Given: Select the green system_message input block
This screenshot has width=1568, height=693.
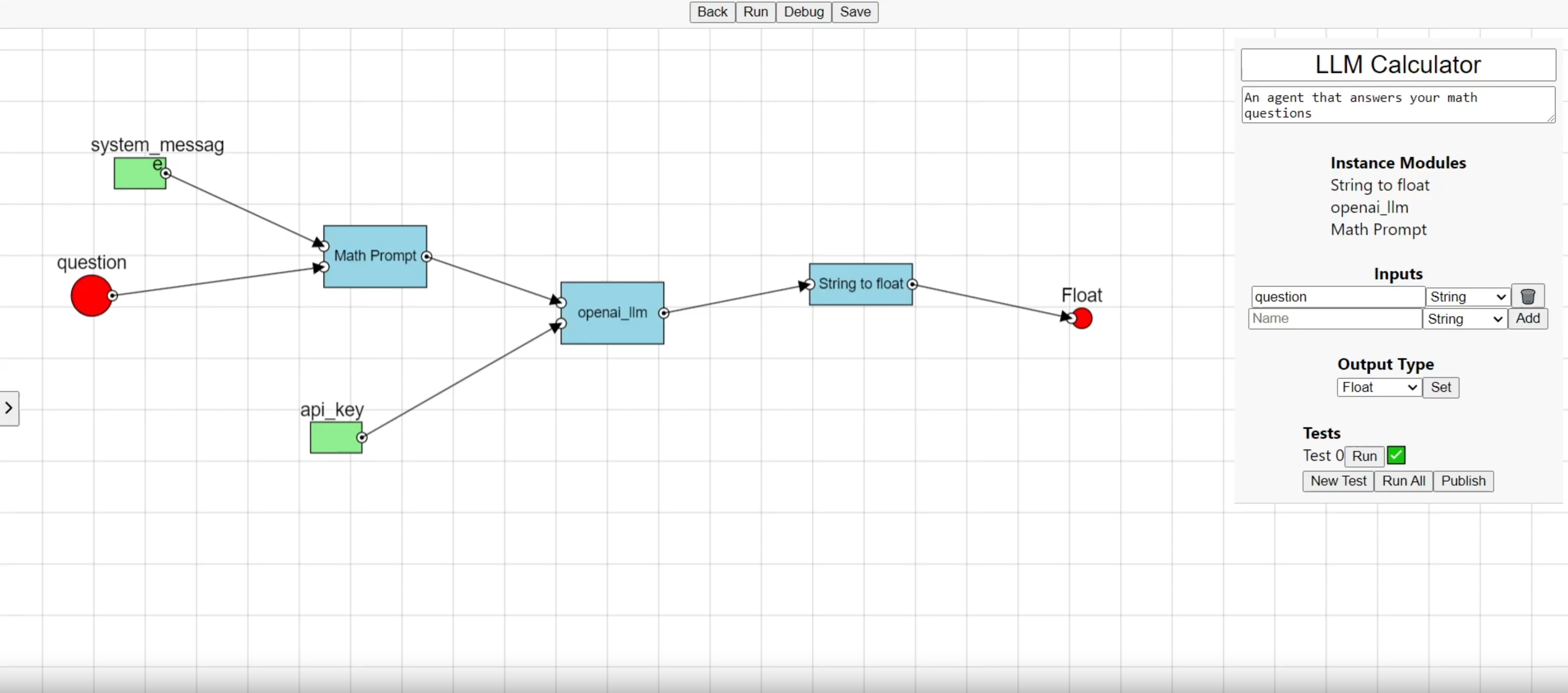Looking at the screenshot, I should tap(139, 173).
